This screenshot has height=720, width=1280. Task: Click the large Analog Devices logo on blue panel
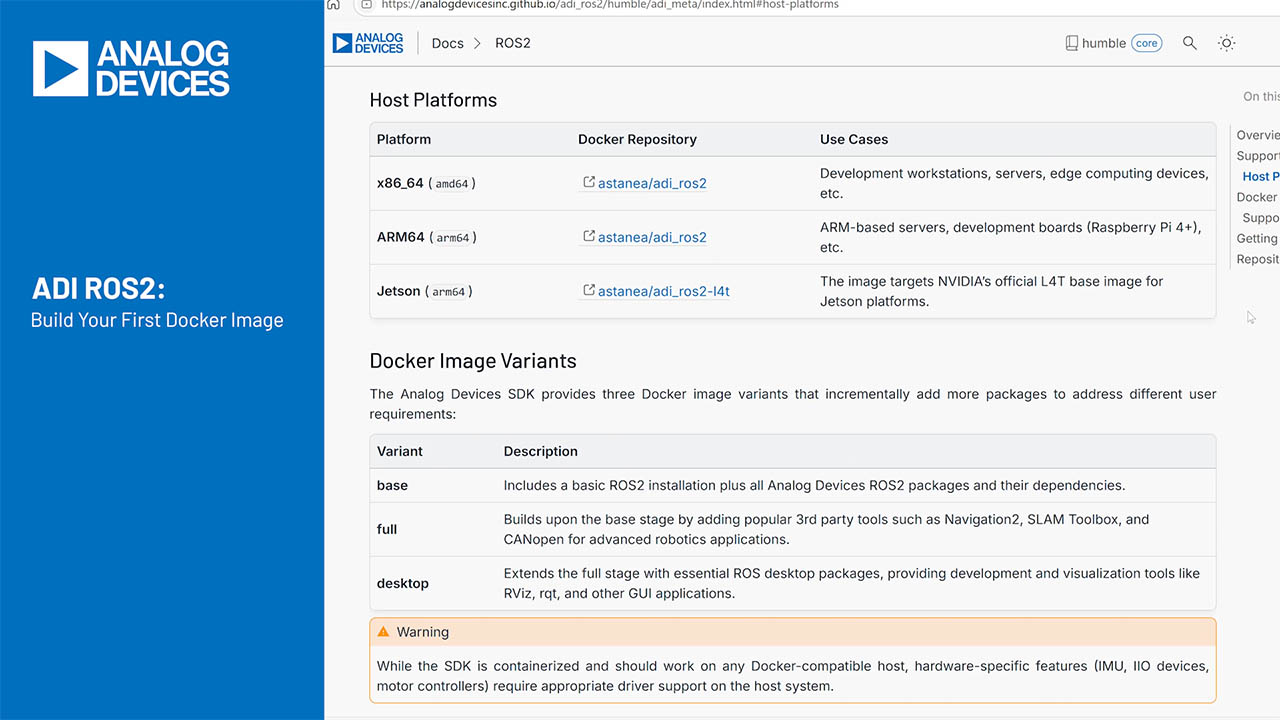pos(131,68)
